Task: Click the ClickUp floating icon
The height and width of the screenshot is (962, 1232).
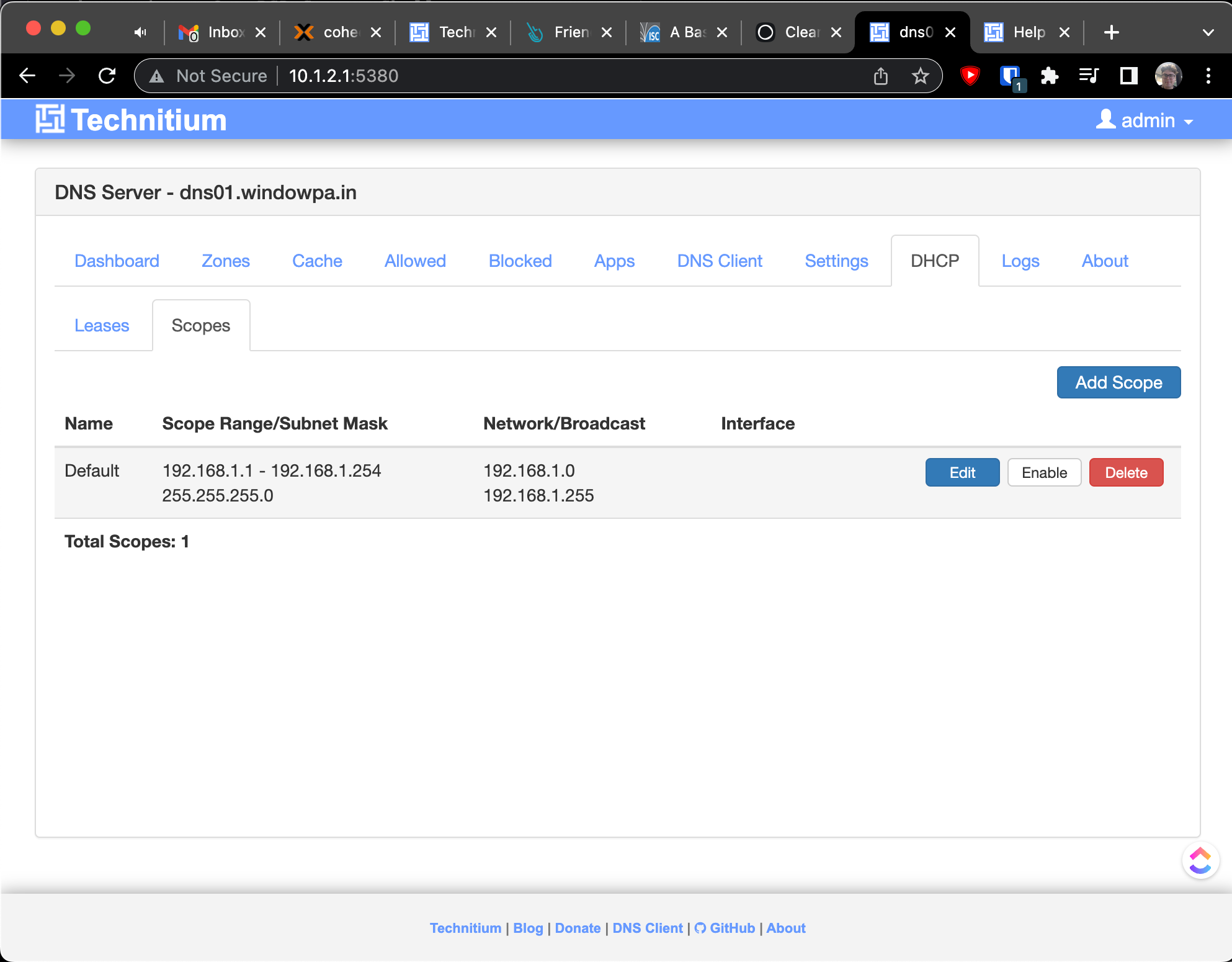Action: coord(1200,861)
